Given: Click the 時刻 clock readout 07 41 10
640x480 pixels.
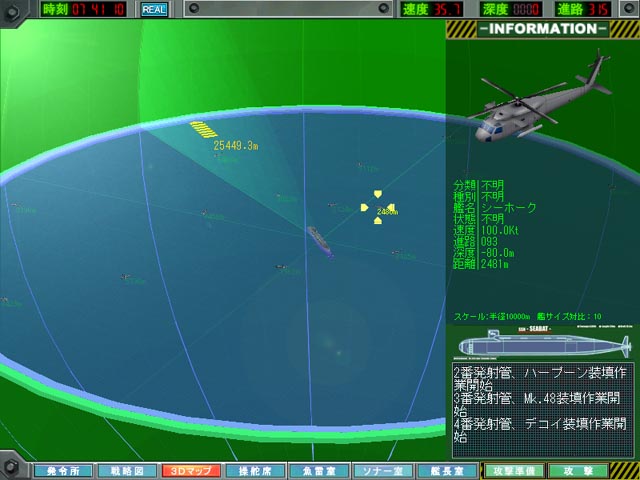Looking at the screenshot, I should [83, 9].
